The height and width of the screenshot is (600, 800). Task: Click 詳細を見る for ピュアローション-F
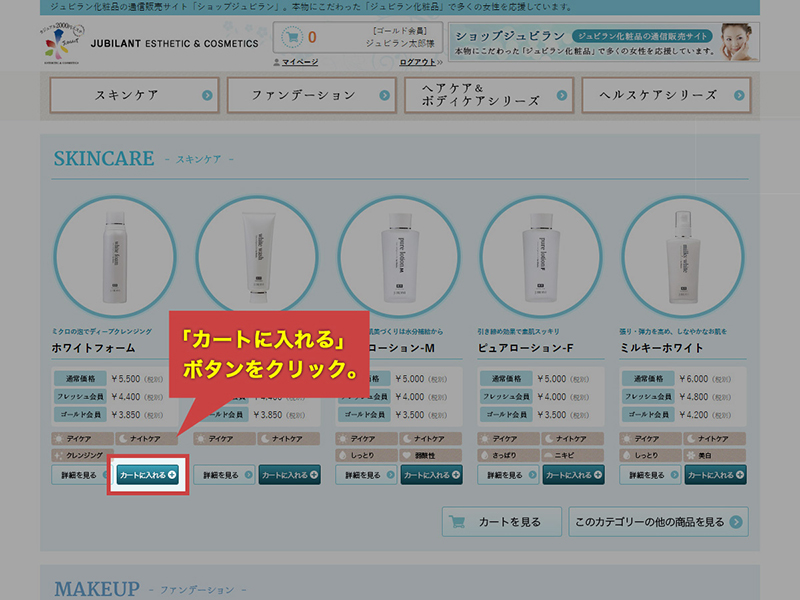click(508, 475)
